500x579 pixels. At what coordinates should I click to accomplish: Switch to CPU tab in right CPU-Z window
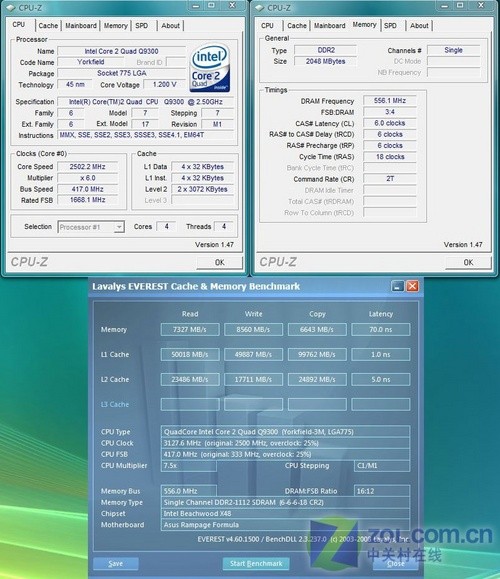(x=267, y=25)
